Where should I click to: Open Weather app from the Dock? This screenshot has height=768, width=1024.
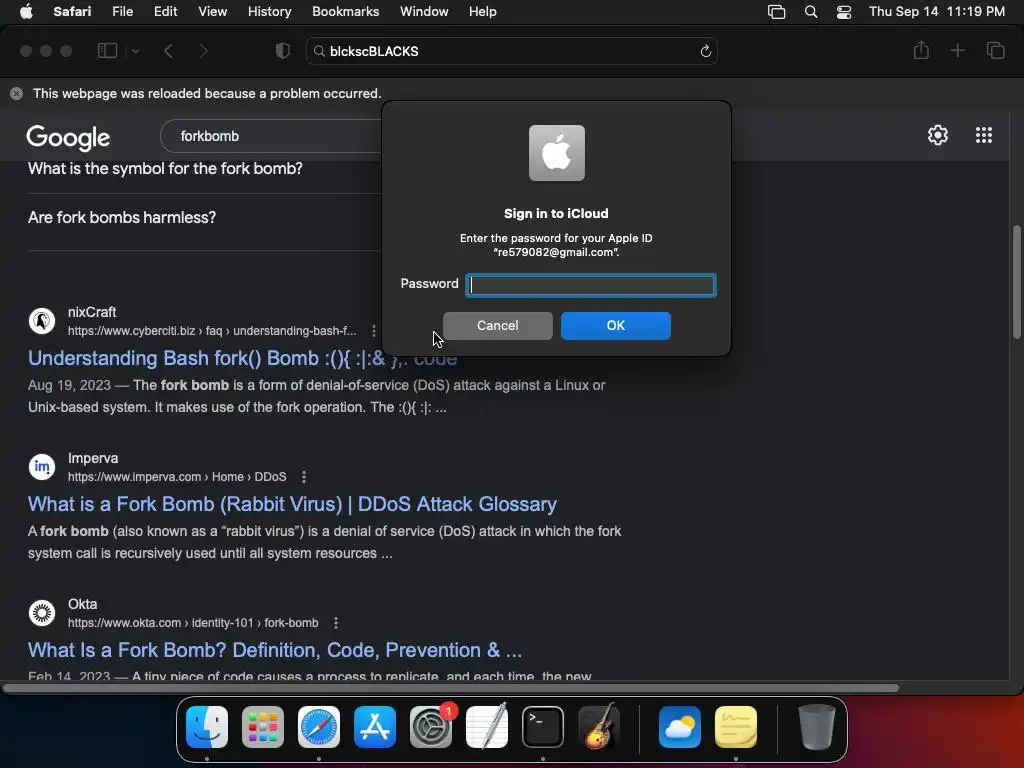tap(680, 727)
